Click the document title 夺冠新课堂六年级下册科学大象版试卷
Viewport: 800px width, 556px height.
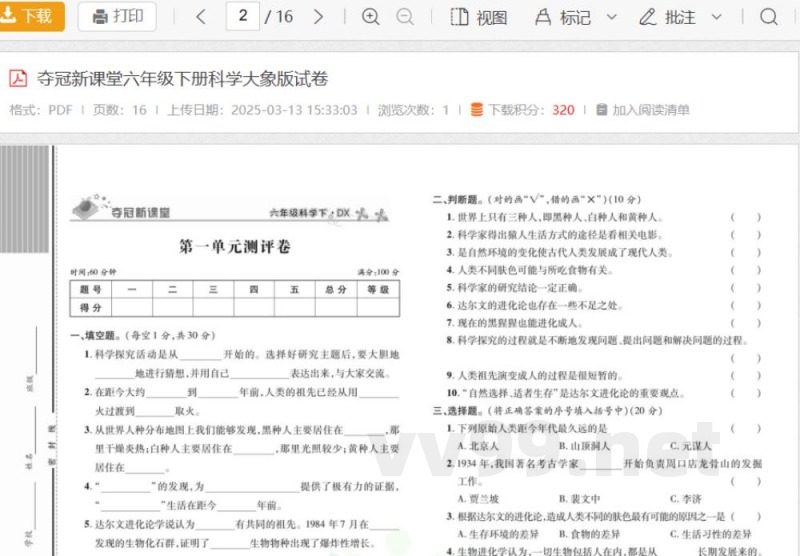pyautogui.click(x=182, y=79)
